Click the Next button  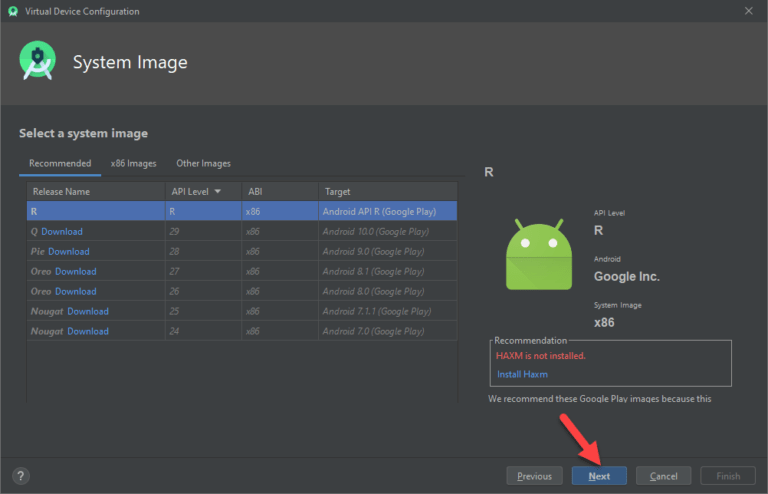click(x=599, y=476)
